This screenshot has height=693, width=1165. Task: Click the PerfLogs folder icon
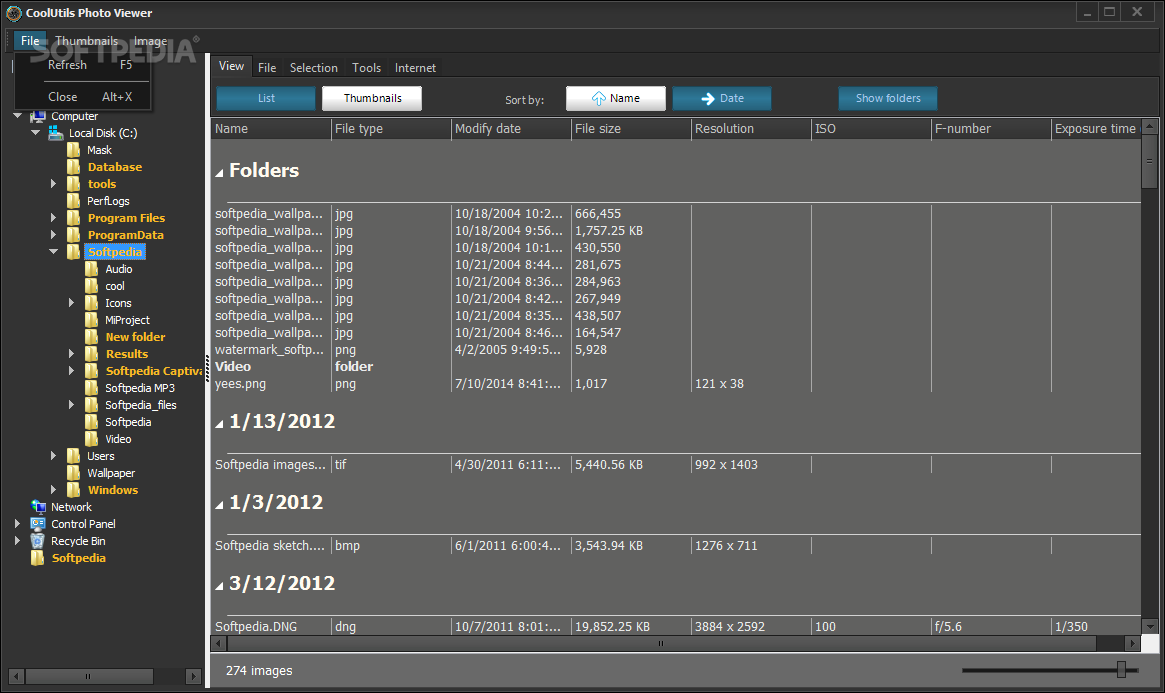(x=74, y=201)
